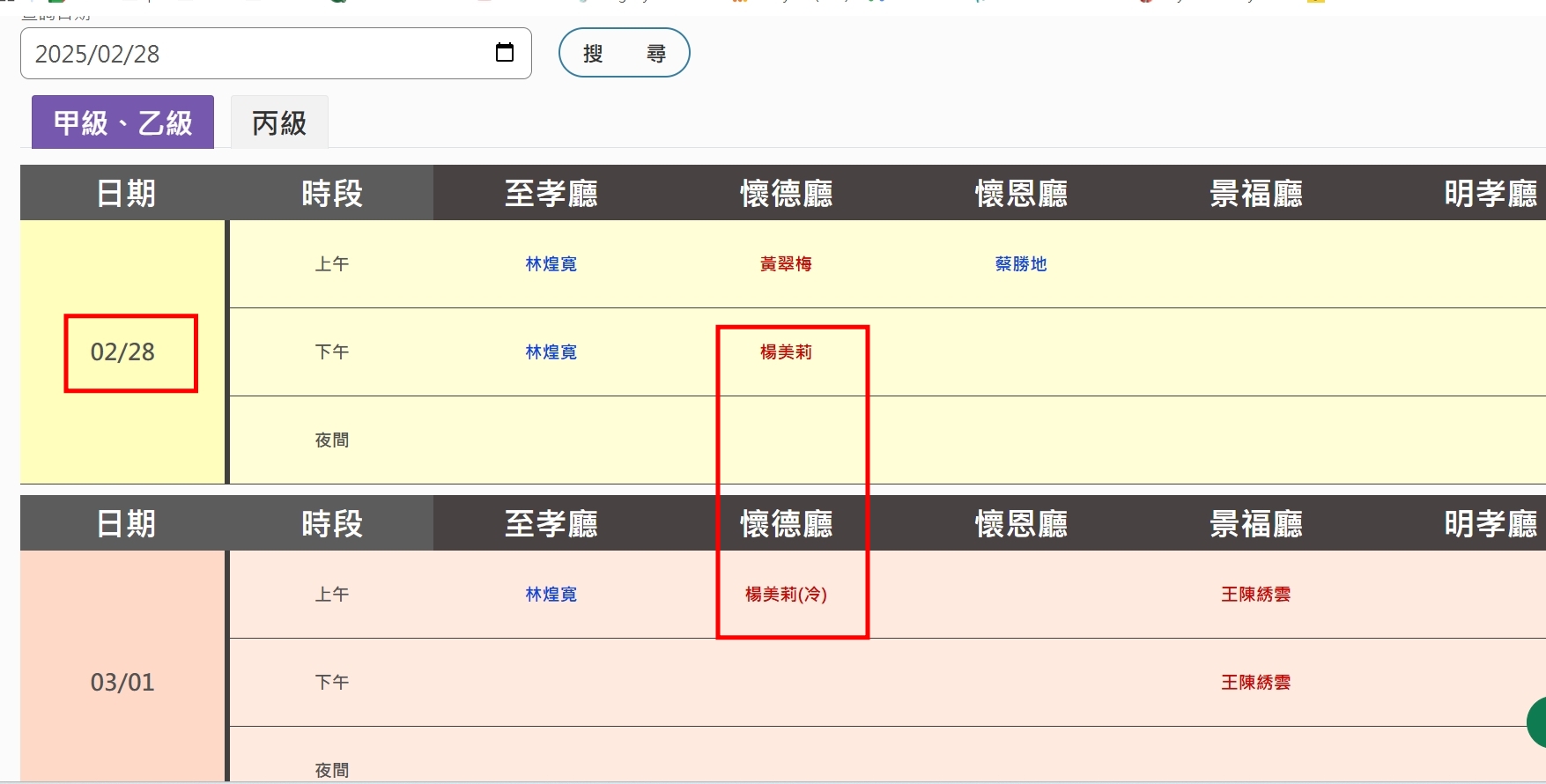
Task: Click 楊美莉 in the 02/28 下午 slot
Action: pyautogui.click(x=786, y=352)
